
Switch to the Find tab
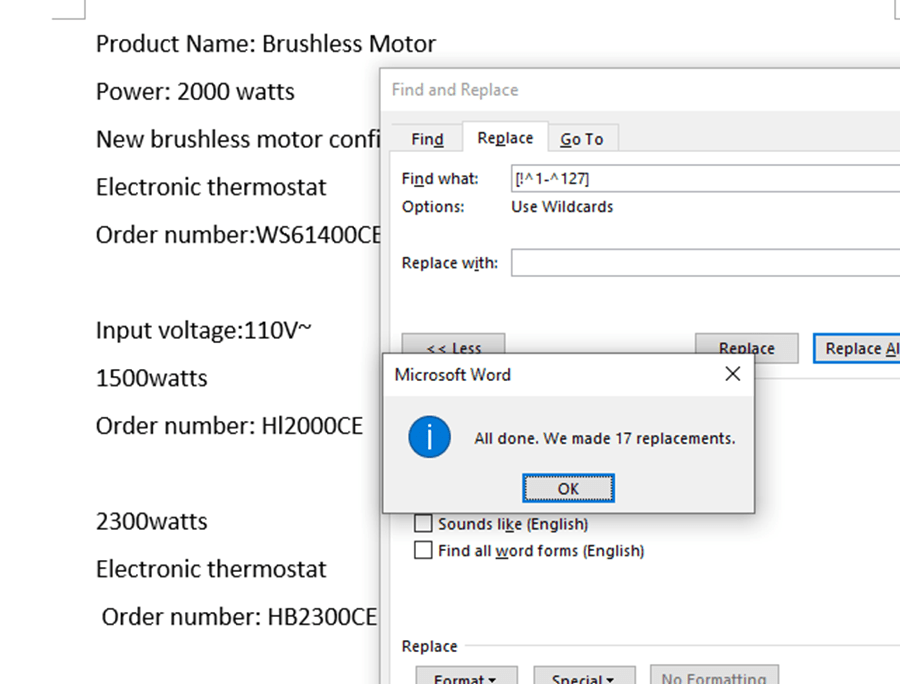427,139
